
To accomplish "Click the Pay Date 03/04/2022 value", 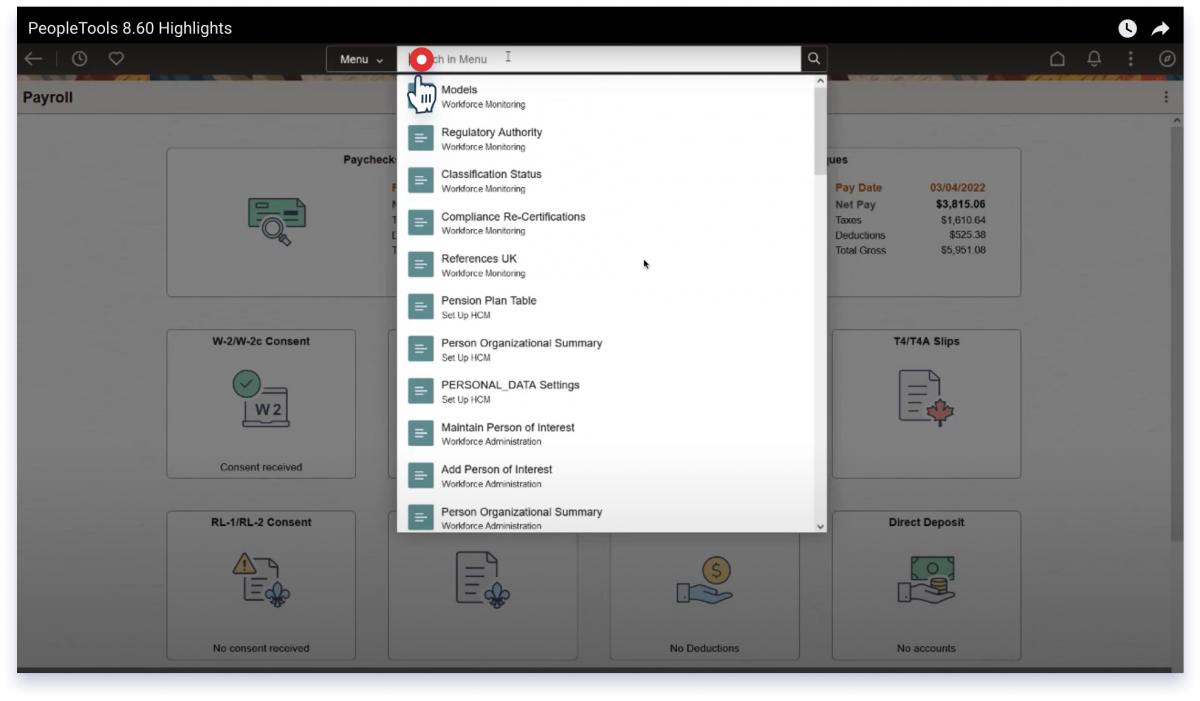I will tap(958, 187).
